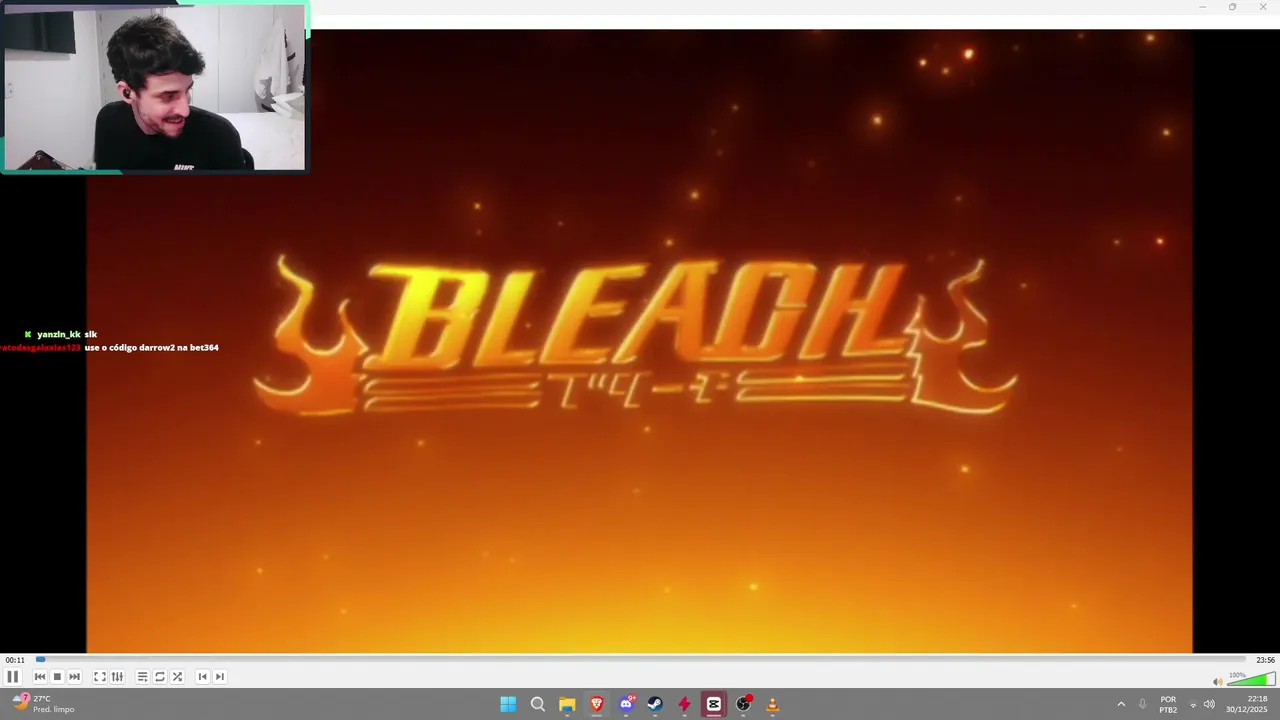Click elapsed time 00:11 label

tap(15, 660)
